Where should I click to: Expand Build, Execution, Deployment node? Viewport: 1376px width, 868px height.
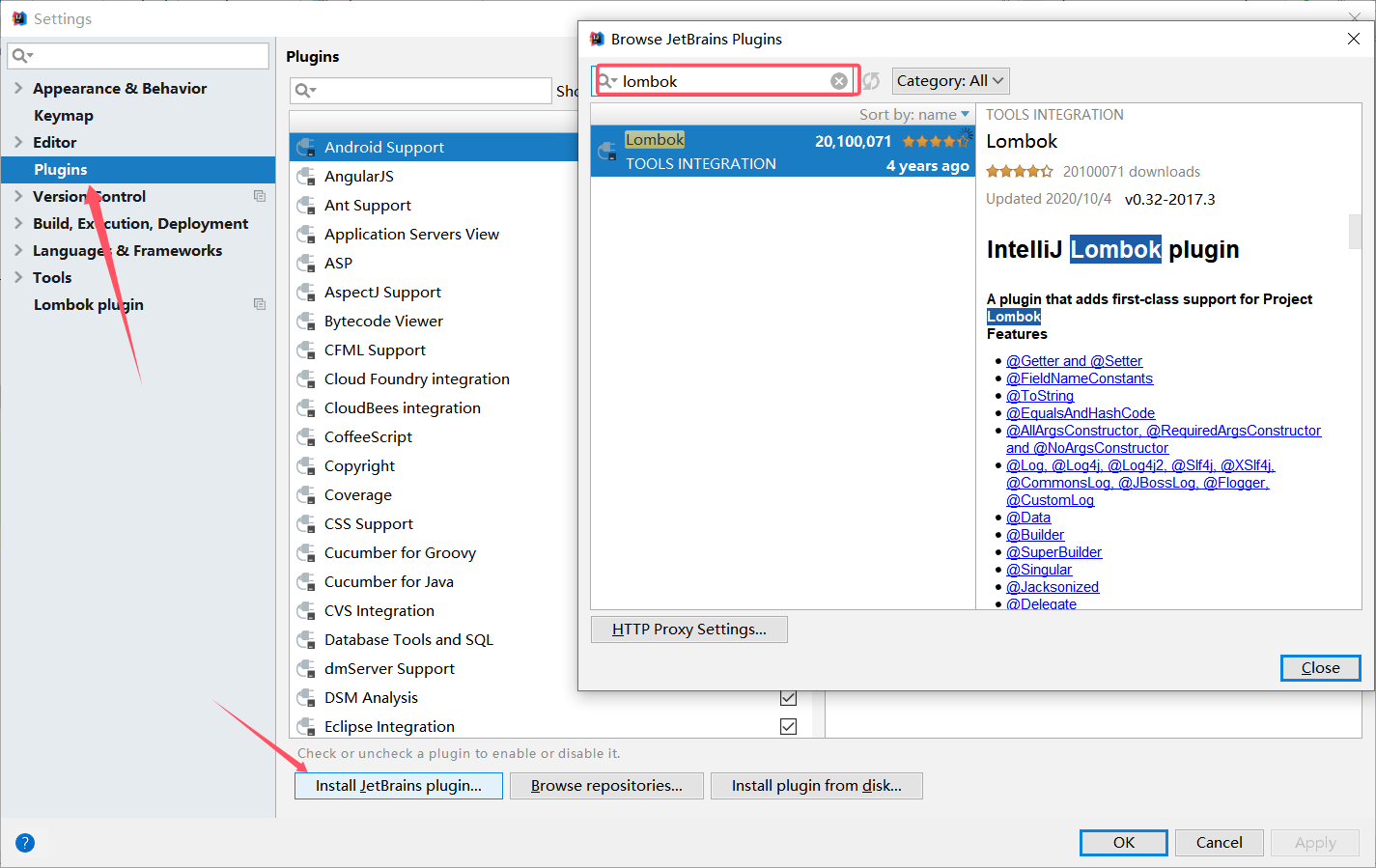(18, 223)
